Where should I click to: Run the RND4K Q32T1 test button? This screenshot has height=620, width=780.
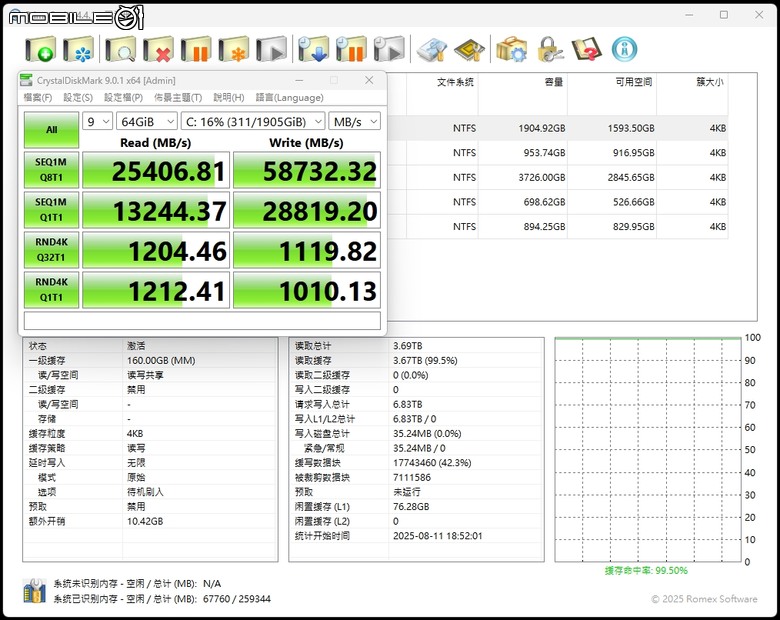click(x=51, y=249)
